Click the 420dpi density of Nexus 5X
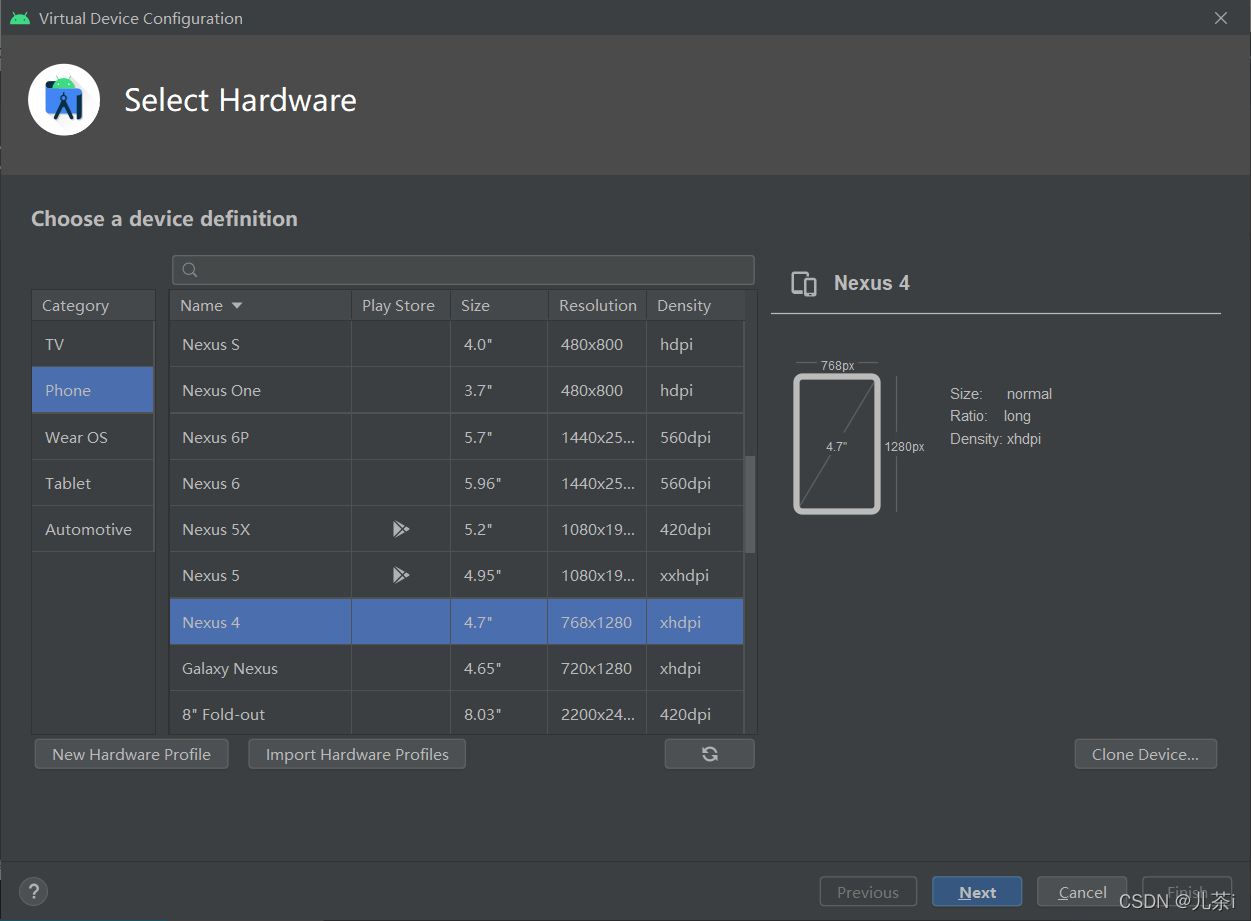 click(695, 529)
